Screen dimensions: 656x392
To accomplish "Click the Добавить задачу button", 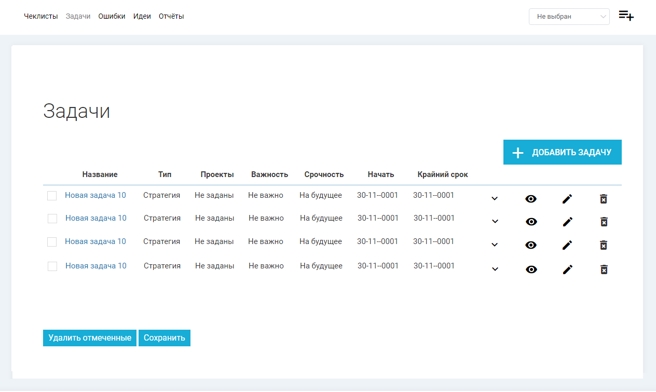I will [562, 152].
